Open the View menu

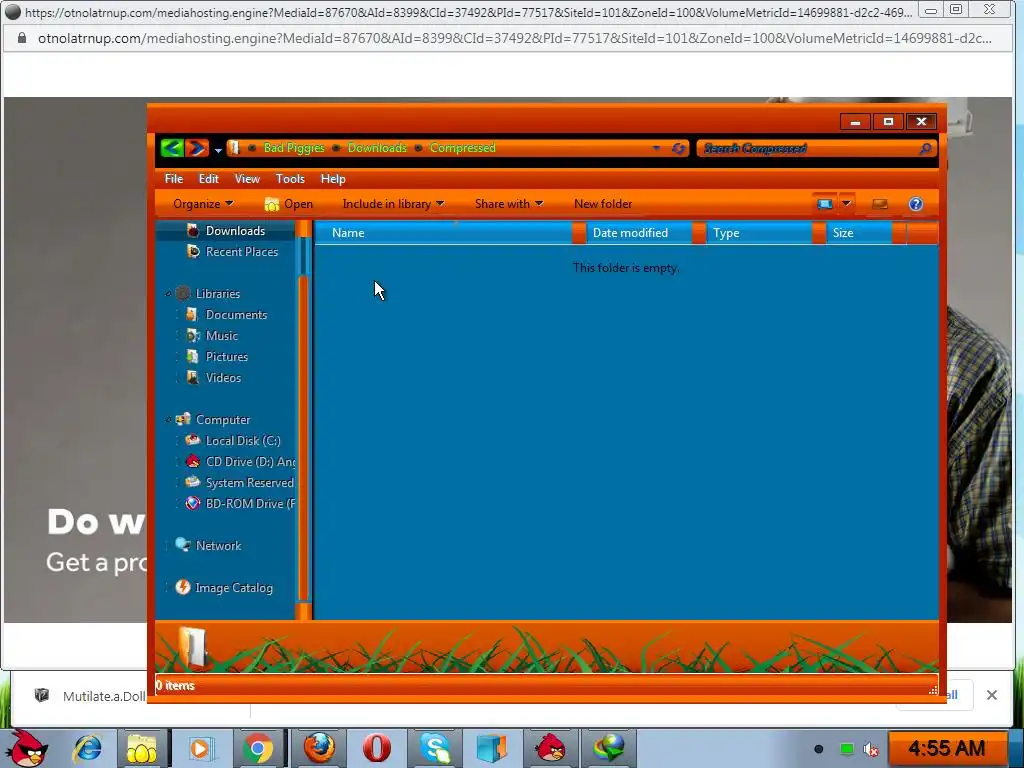pyautogui.click(x=247, y=178)
